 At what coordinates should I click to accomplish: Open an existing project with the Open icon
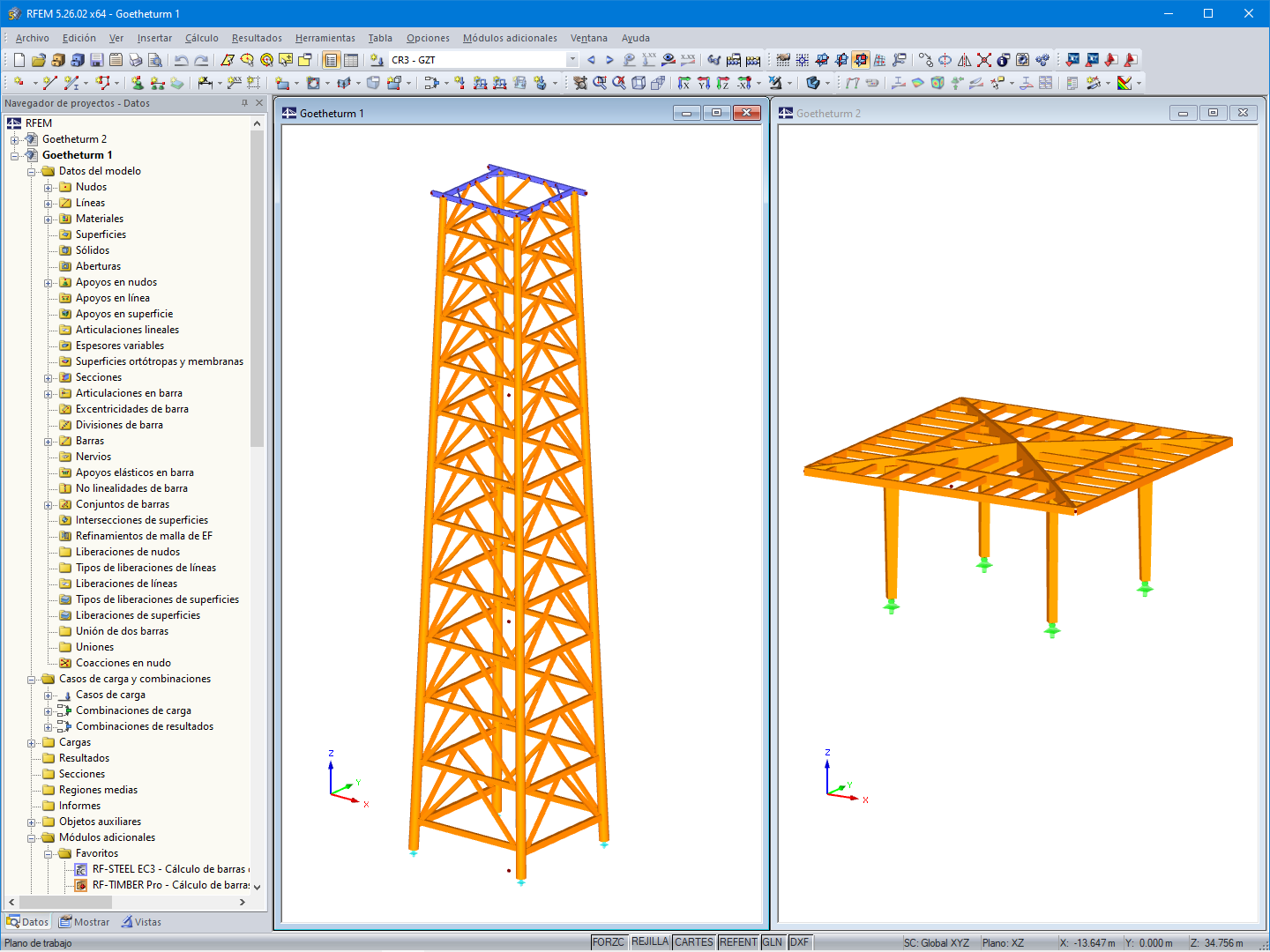[x=38, y=60]
